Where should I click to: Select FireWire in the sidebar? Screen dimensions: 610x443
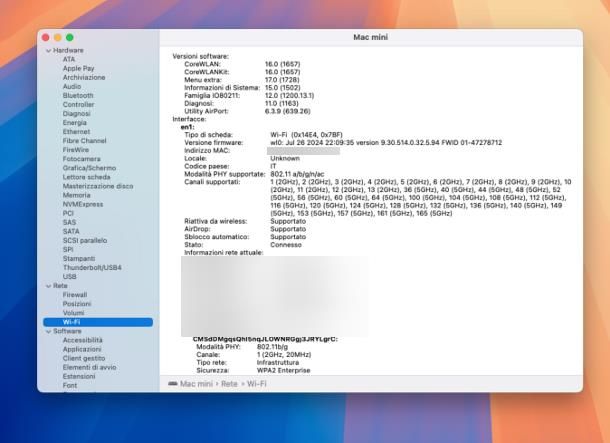pyautogui.click(x=76, y=150)
